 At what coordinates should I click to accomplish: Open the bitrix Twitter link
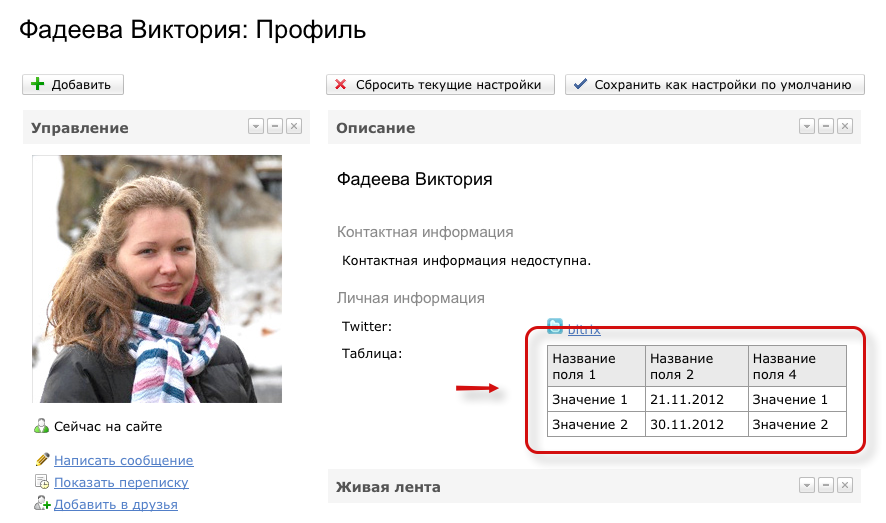click(x=584, y=328)
